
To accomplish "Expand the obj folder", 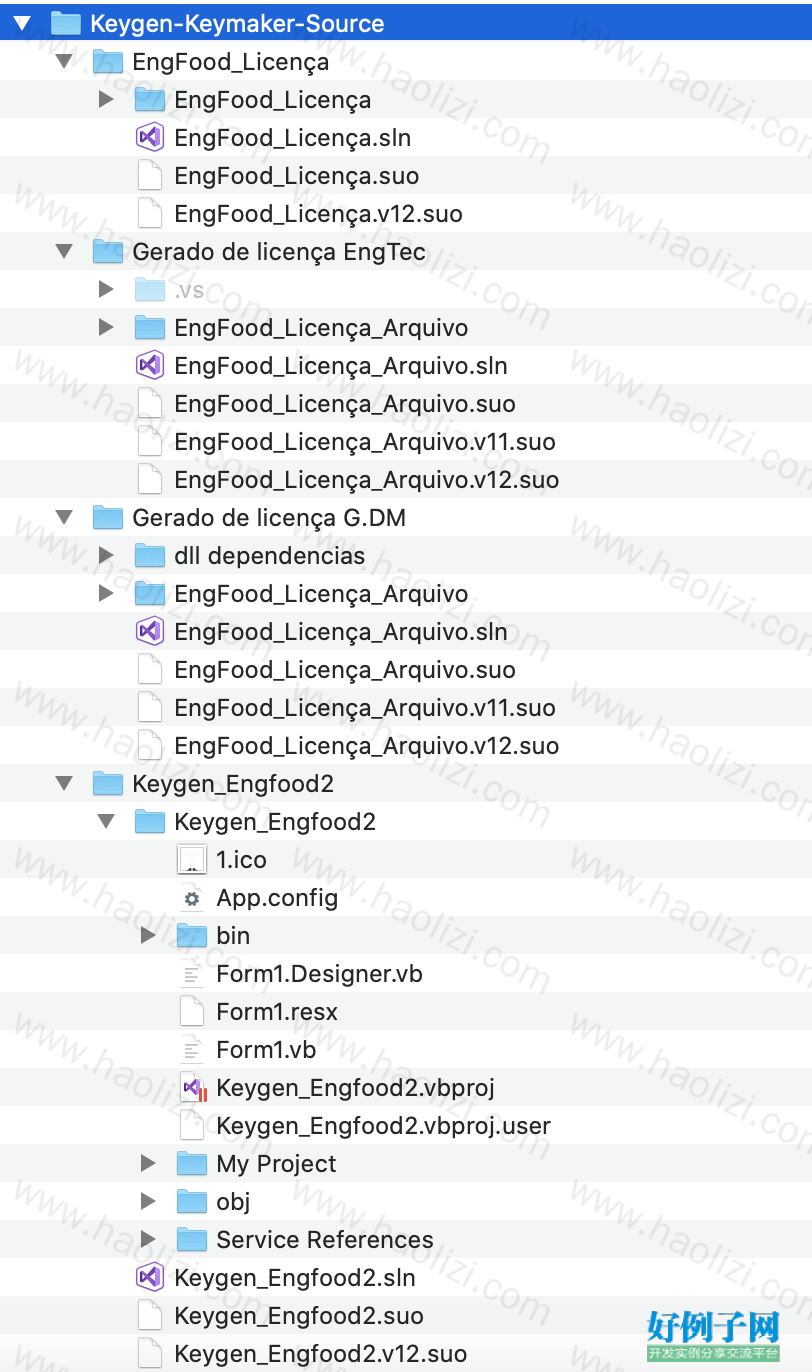I will coord(148,1201).
